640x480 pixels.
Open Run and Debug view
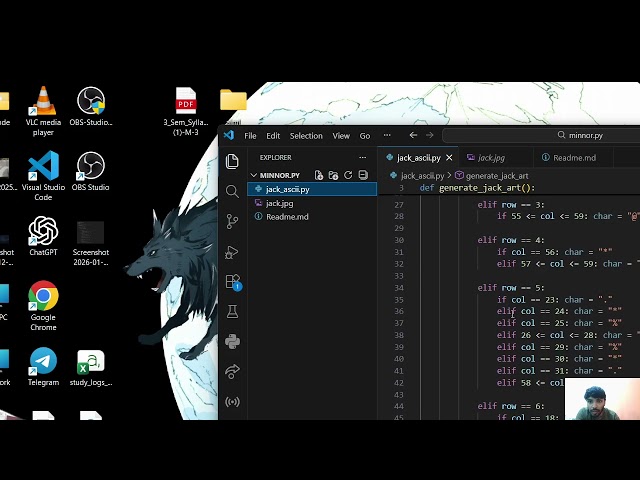tap(232, 252)
